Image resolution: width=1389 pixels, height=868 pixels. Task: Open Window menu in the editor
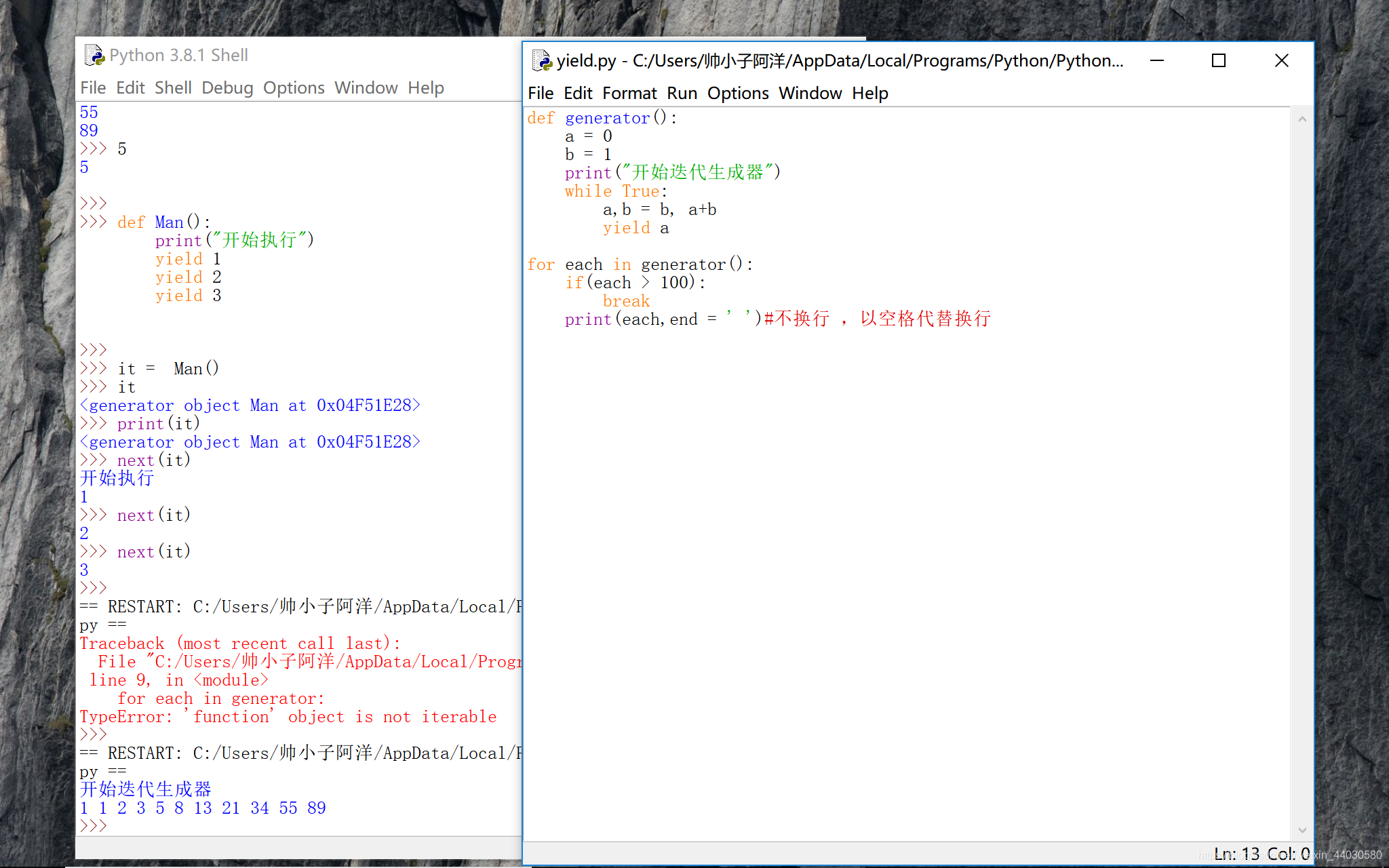point(810,93)
